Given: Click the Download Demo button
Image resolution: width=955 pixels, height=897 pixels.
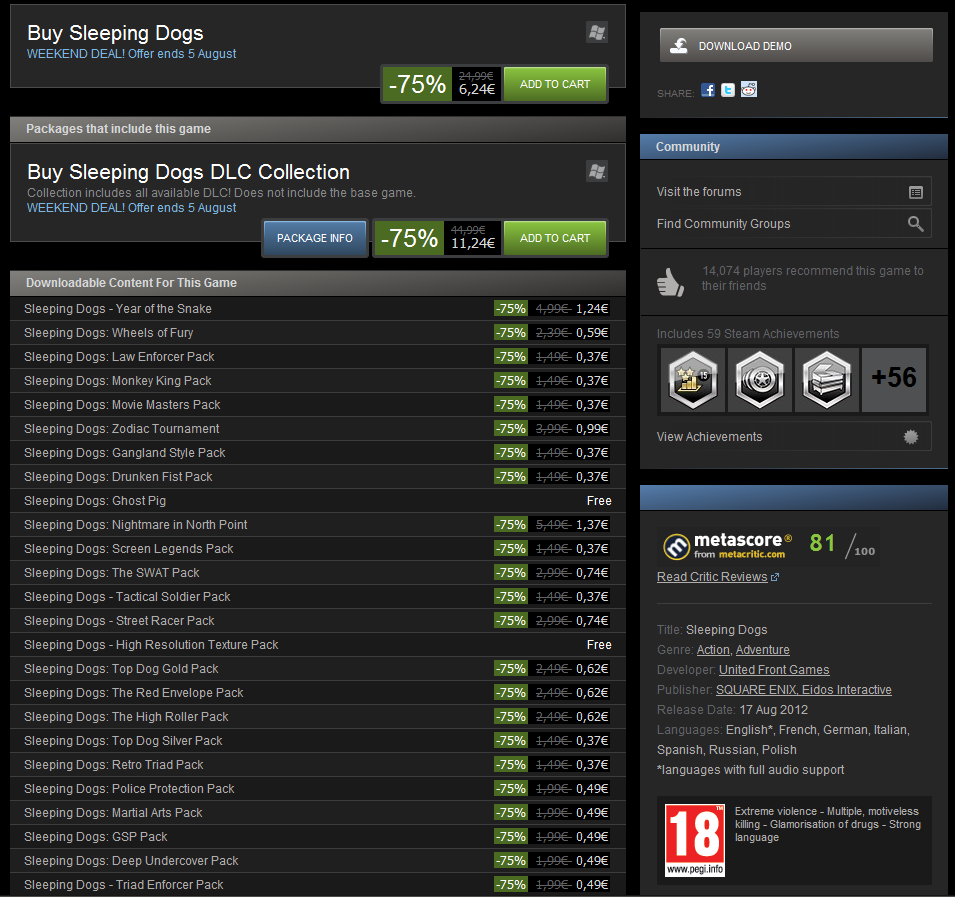Looking at the screenshot, I should (796, 45).
